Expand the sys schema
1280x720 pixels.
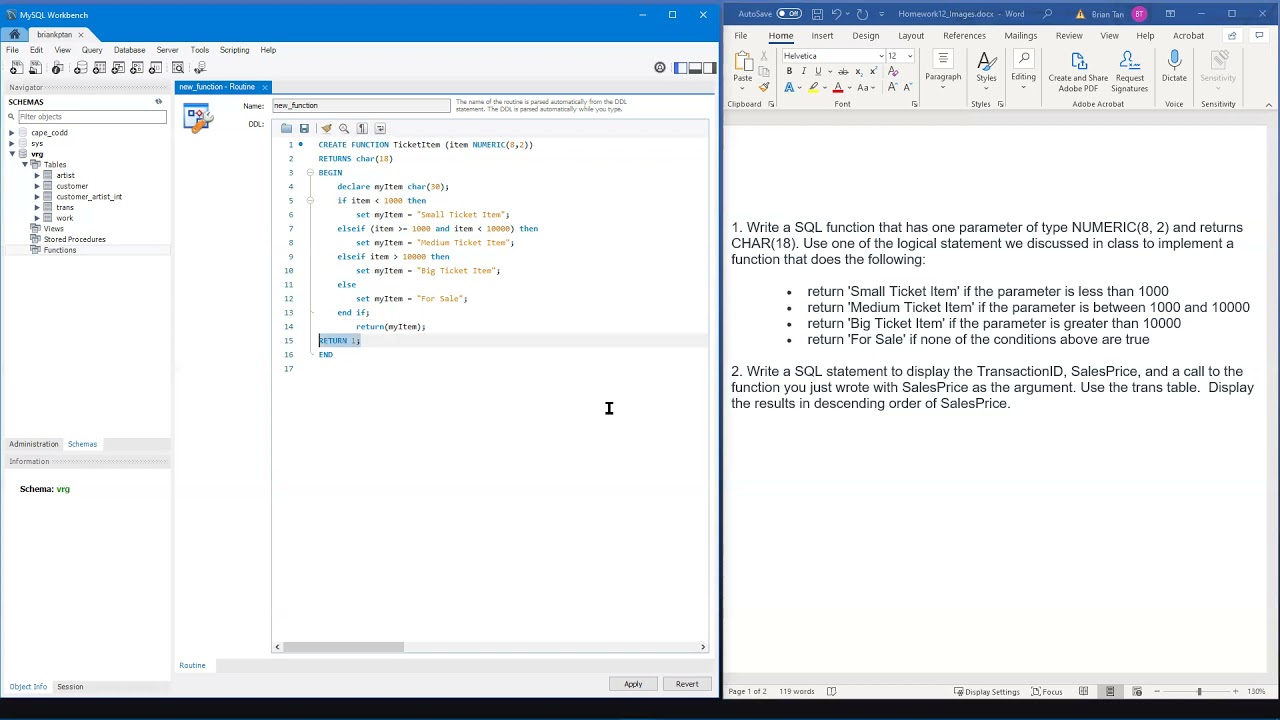(x=12, y=143)
